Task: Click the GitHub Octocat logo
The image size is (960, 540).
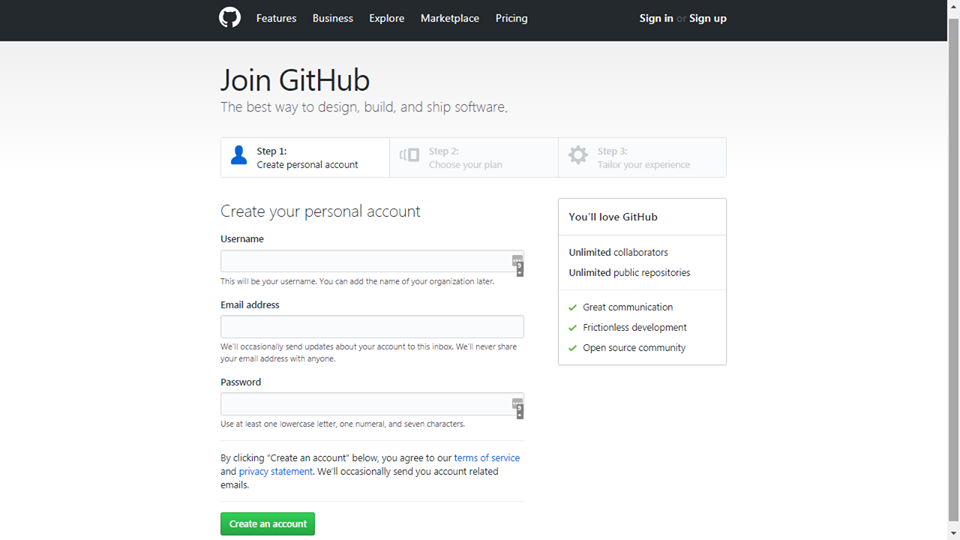Action: [x=230, y=18]
